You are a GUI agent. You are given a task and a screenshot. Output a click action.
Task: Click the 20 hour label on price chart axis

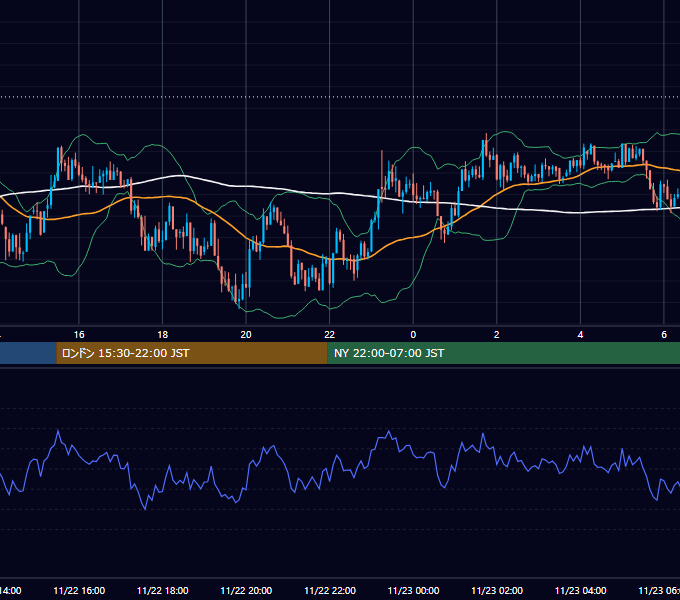click(x=246, y=335)
